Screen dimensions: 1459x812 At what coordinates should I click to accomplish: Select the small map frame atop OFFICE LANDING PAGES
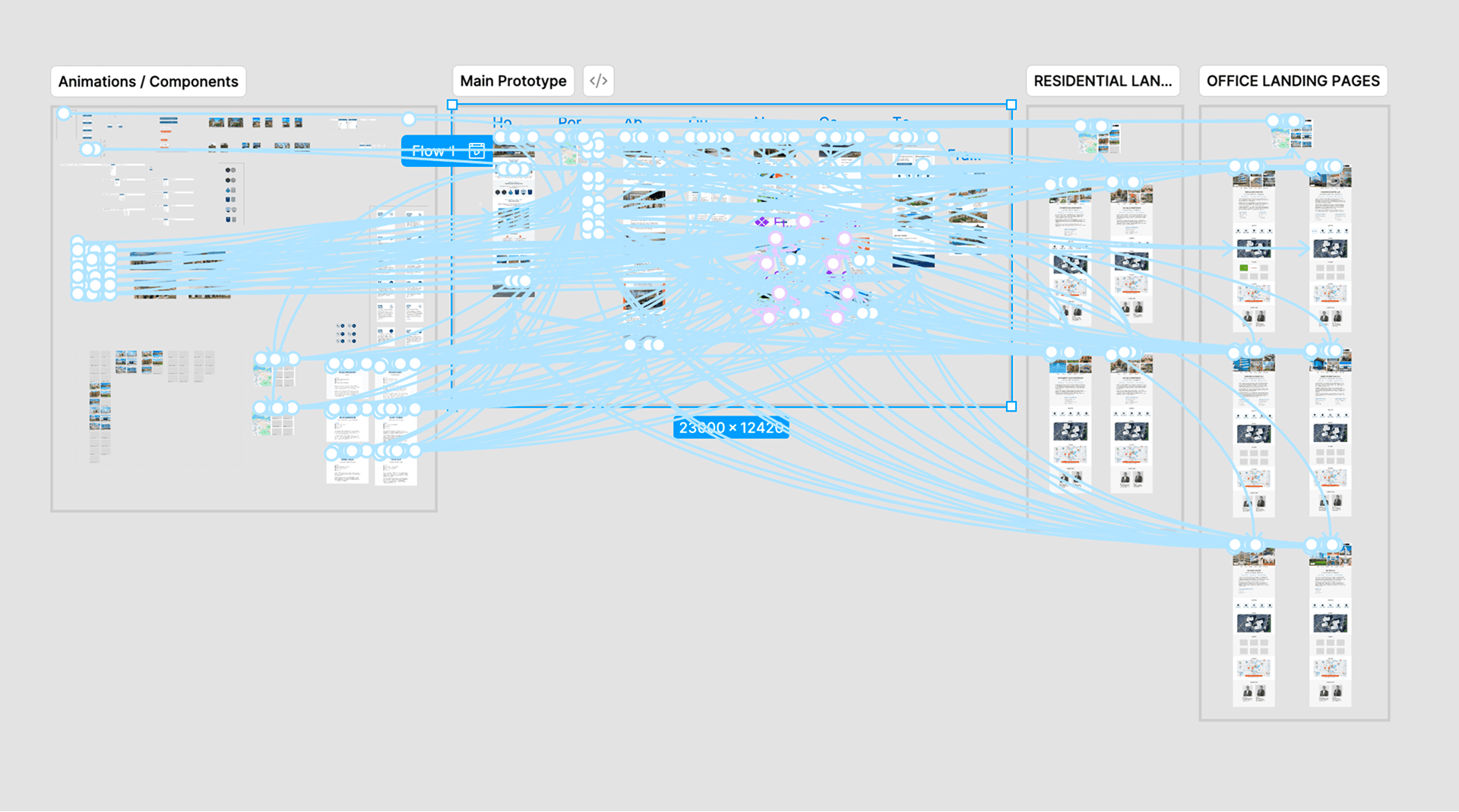(1292, 135)
